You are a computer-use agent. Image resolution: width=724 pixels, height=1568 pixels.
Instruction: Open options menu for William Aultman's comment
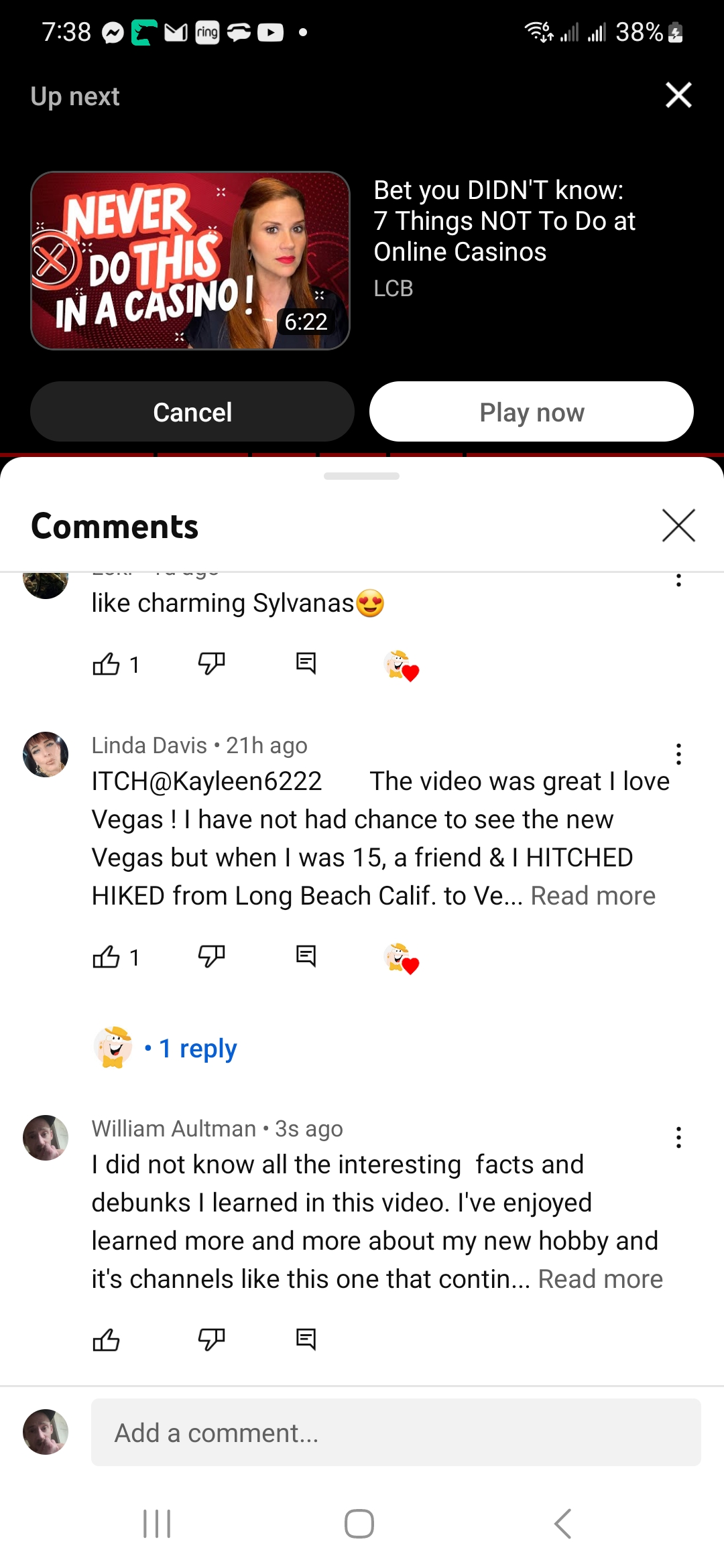coord(678,1137)
